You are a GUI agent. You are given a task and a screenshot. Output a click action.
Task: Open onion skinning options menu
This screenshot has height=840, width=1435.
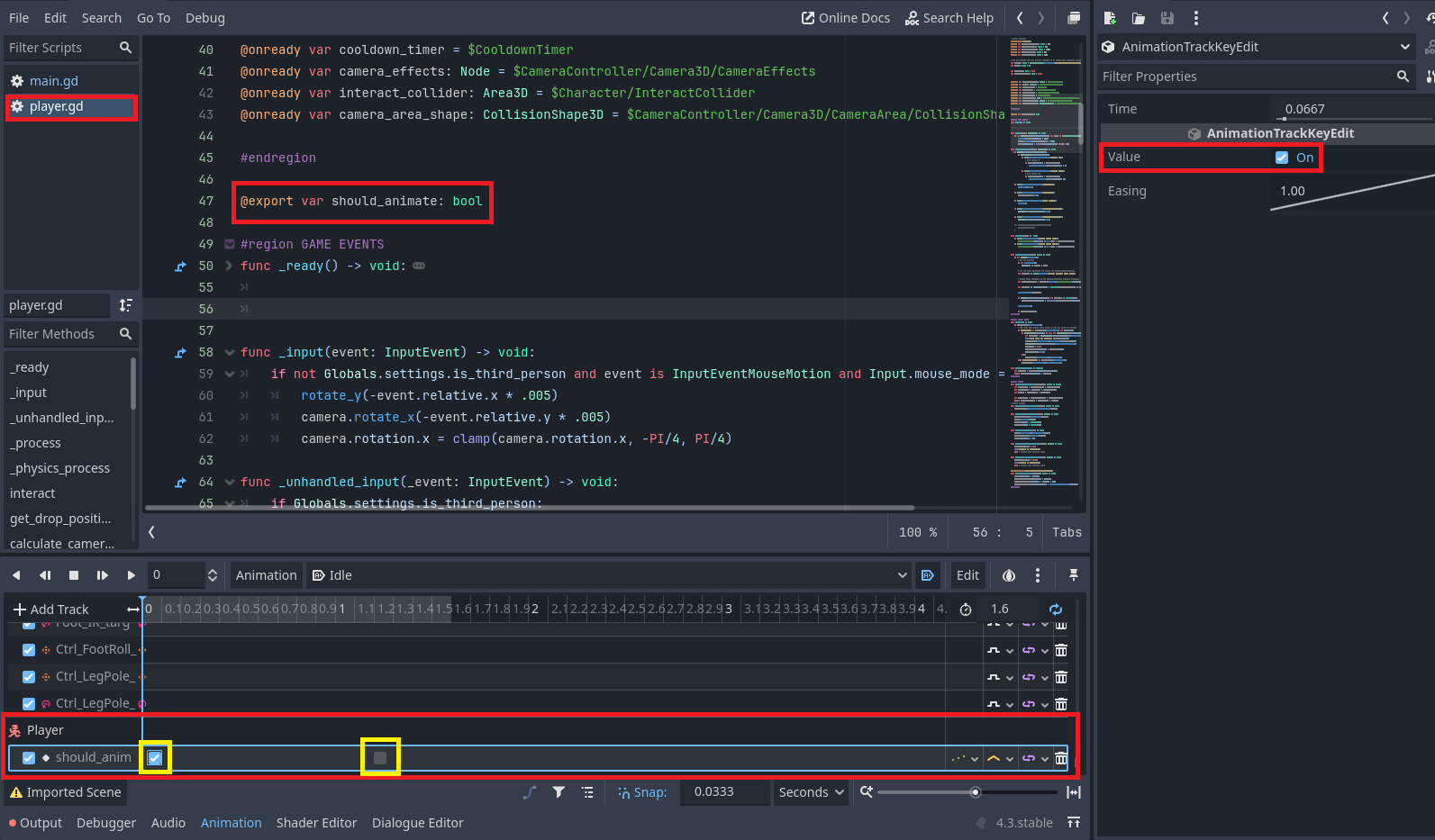coord(1038,575)
